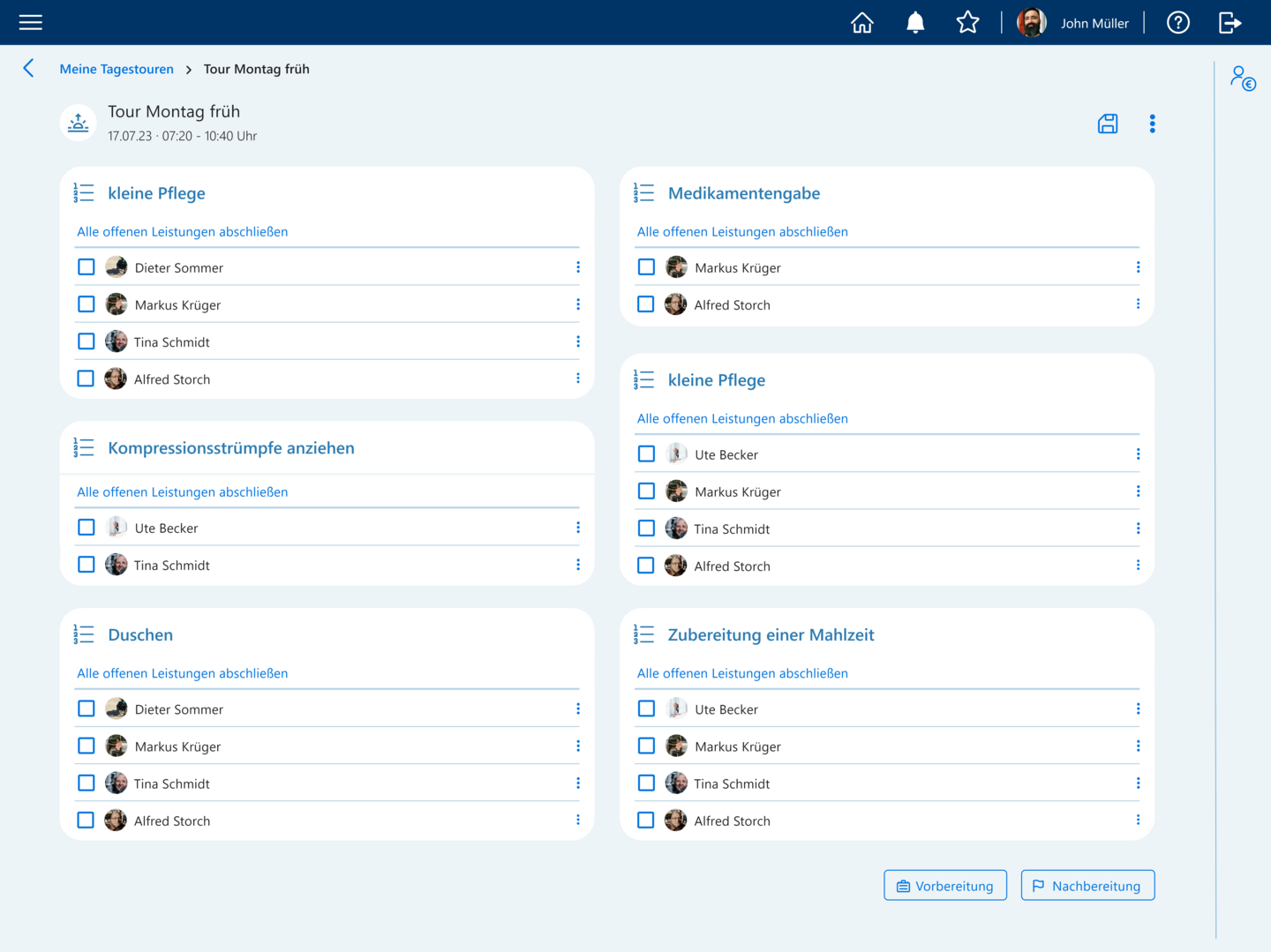
Task: Open tour options three-dot menu near save
Action: pyautogui.click(x=1153, y=124)
